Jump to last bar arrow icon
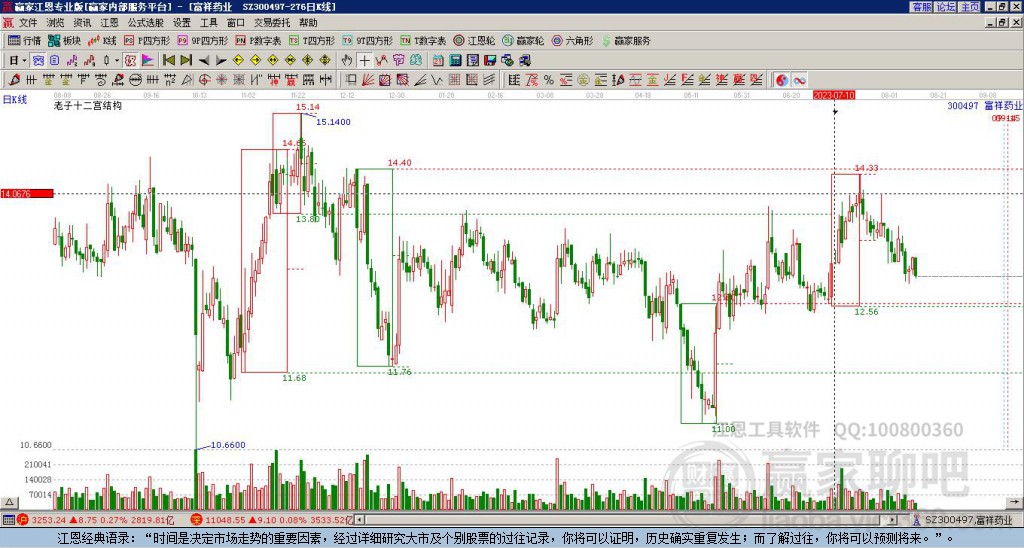Viewport: 1024px width, 548px height. [186, 61]
